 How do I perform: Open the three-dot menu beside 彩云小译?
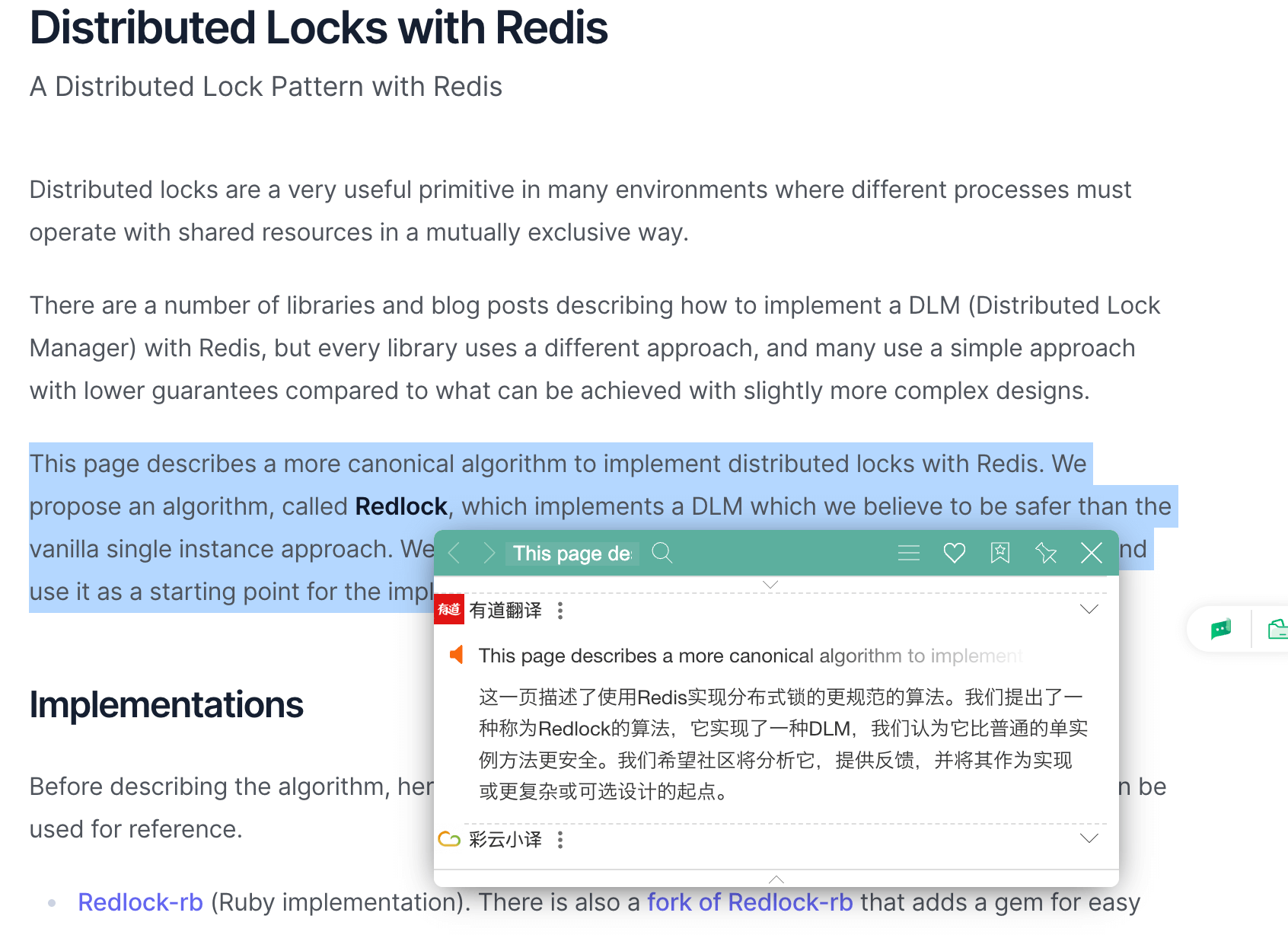click(560, 840)
